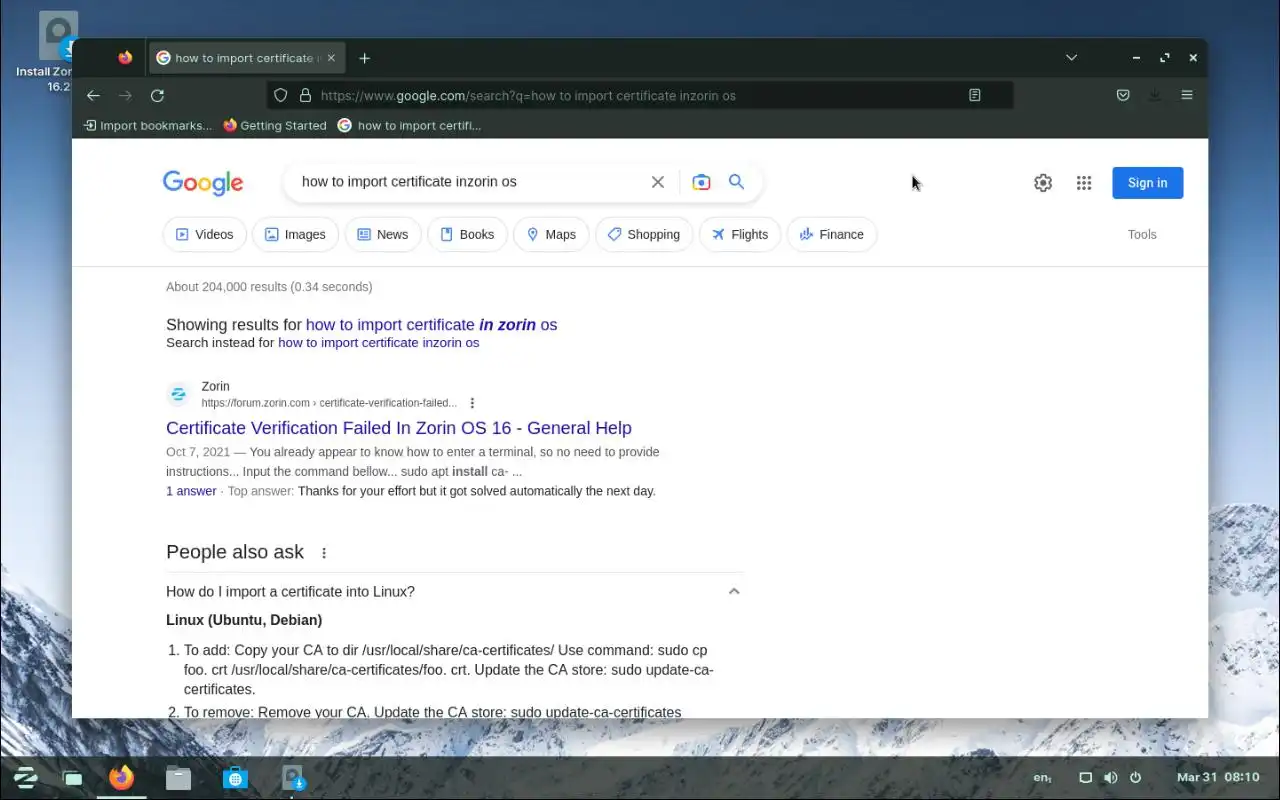Open the search Tools options

point(1142,234)
